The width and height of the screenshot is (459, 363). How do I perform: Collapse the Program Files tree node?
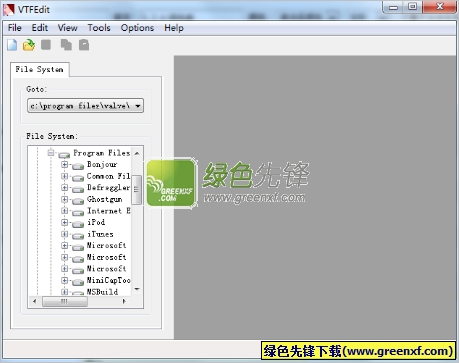(x=51, y=153)
